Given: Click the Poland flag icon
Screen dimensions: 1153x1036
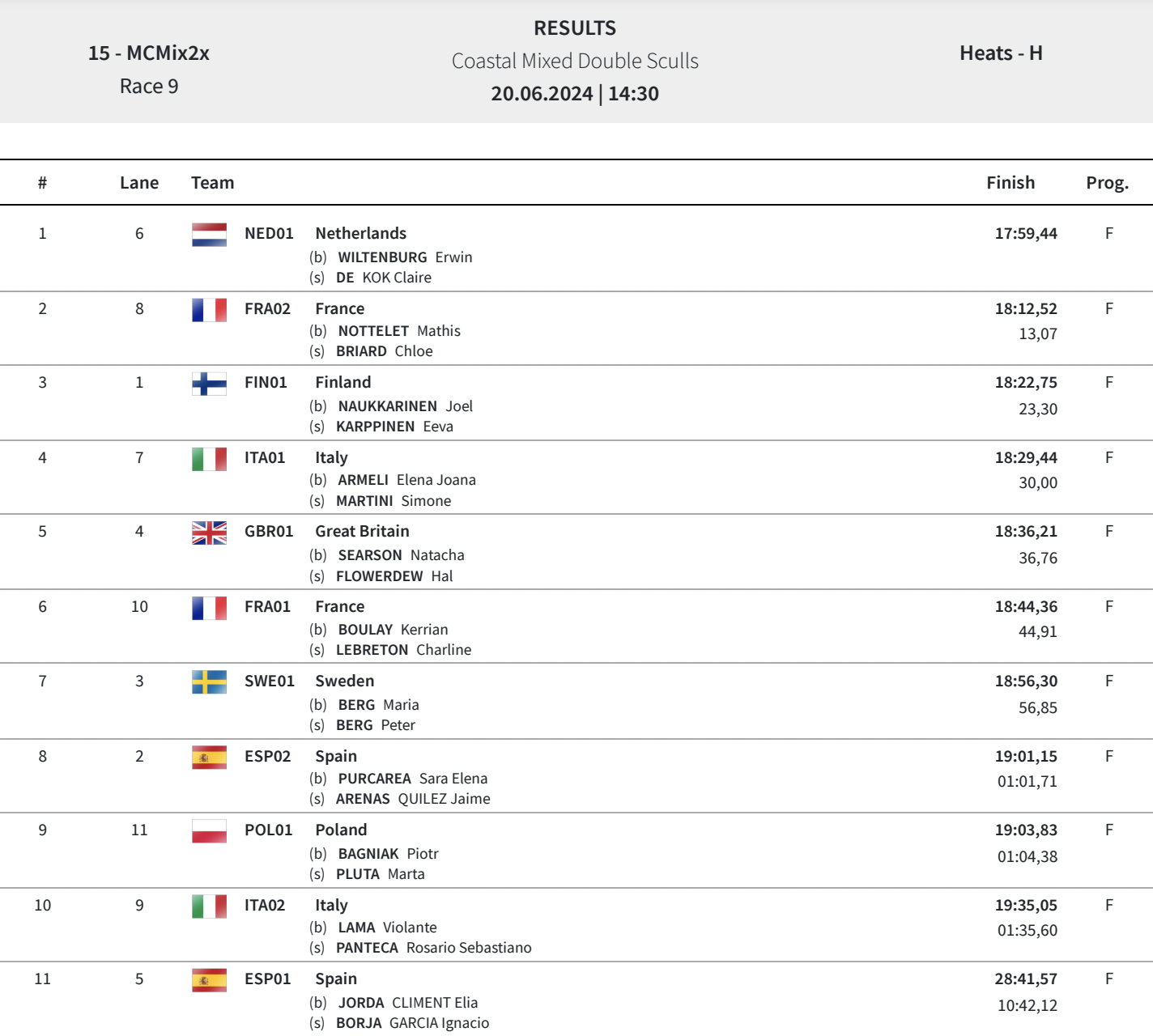Looking at the screenshot, I should pyautogui.click(x=209, y=831).
